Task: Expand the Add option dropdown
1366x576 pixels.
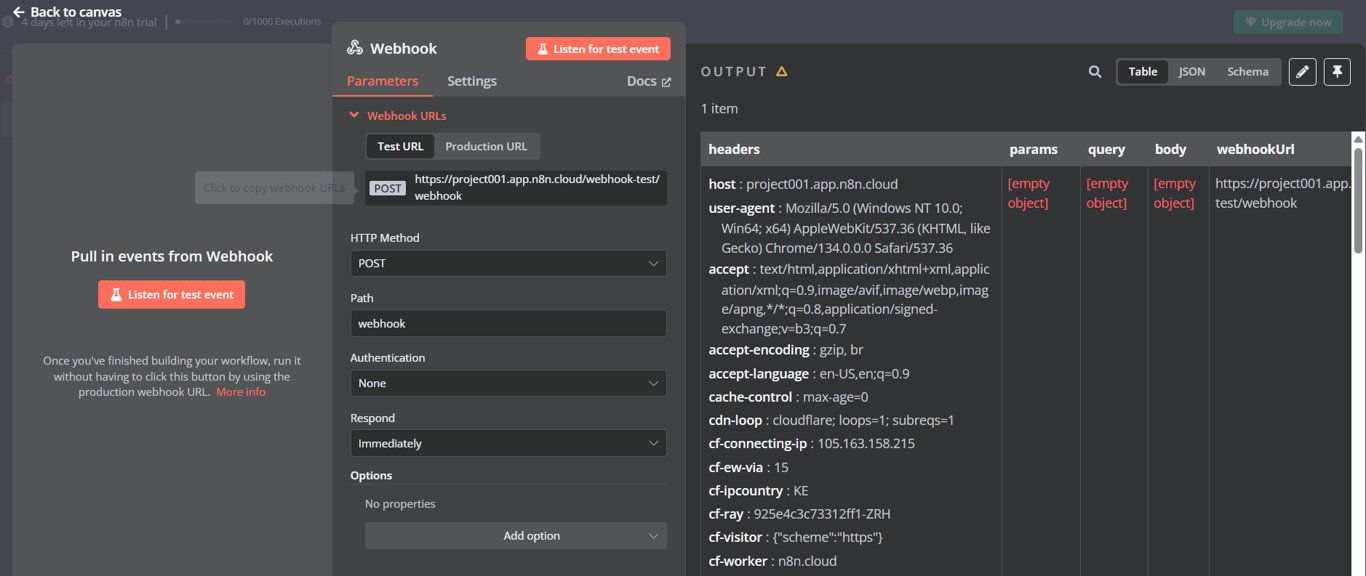Action: pyautogui.click(x=515, y=535)
